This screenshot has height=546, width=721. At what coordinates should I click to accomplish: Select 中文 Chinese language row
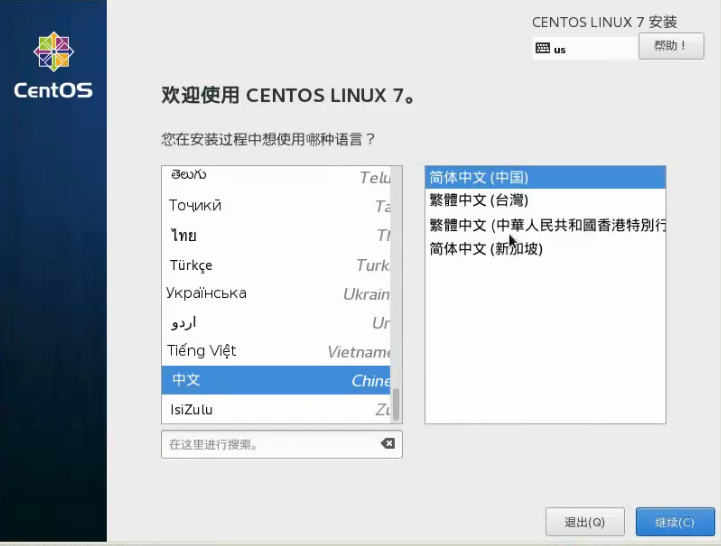coord(276,380)
